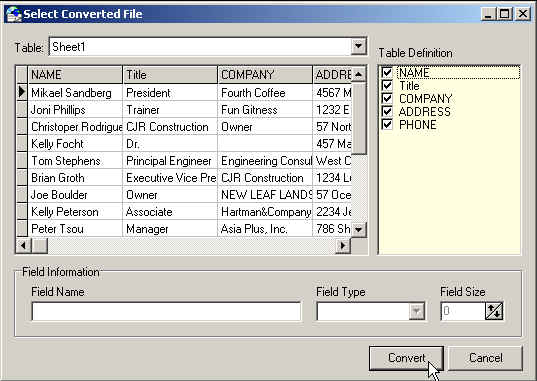Select the Kelly Peterson cell

pyautogui.click(x=75, y=212)
